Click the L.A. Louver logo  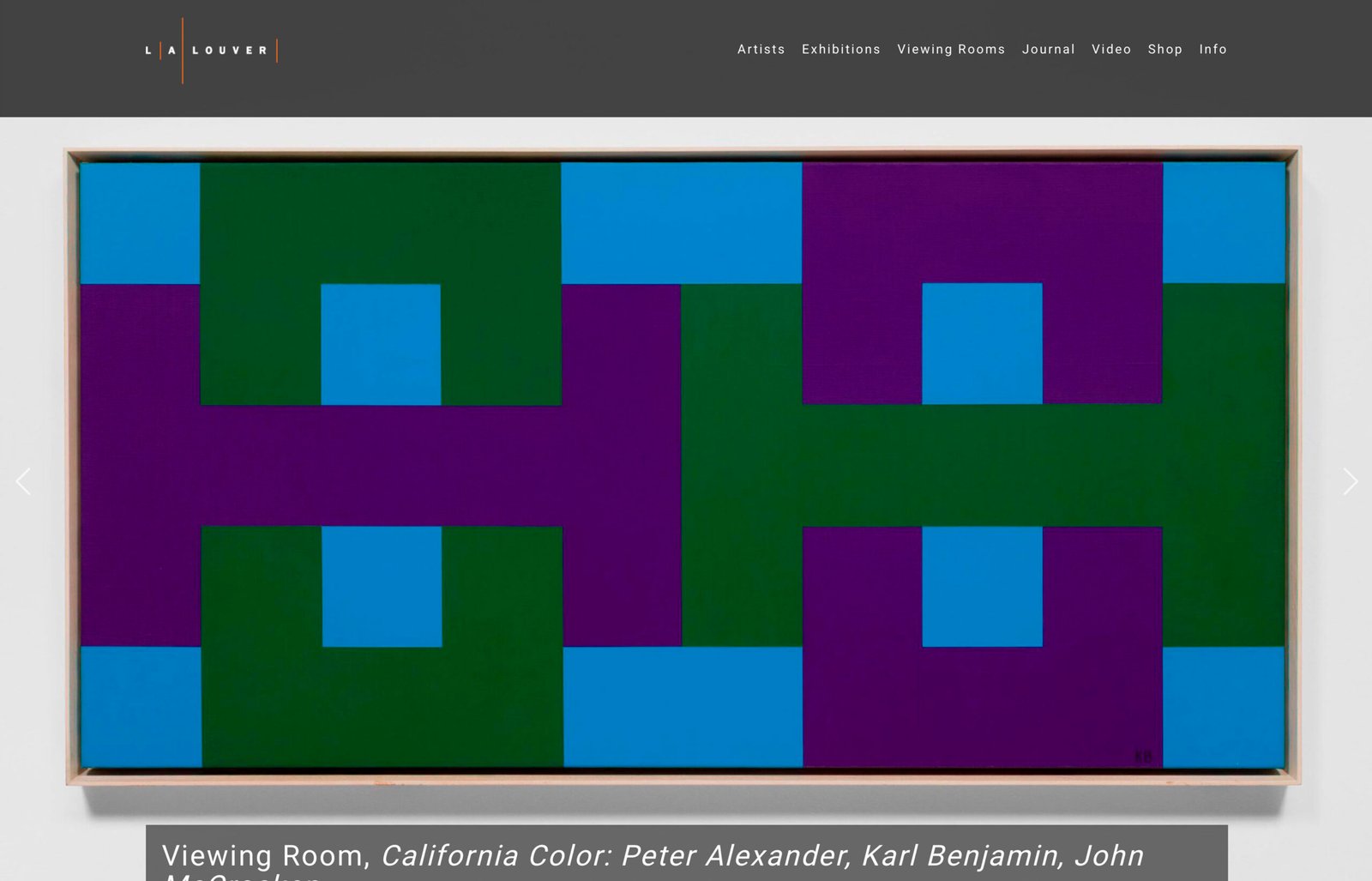212,51
